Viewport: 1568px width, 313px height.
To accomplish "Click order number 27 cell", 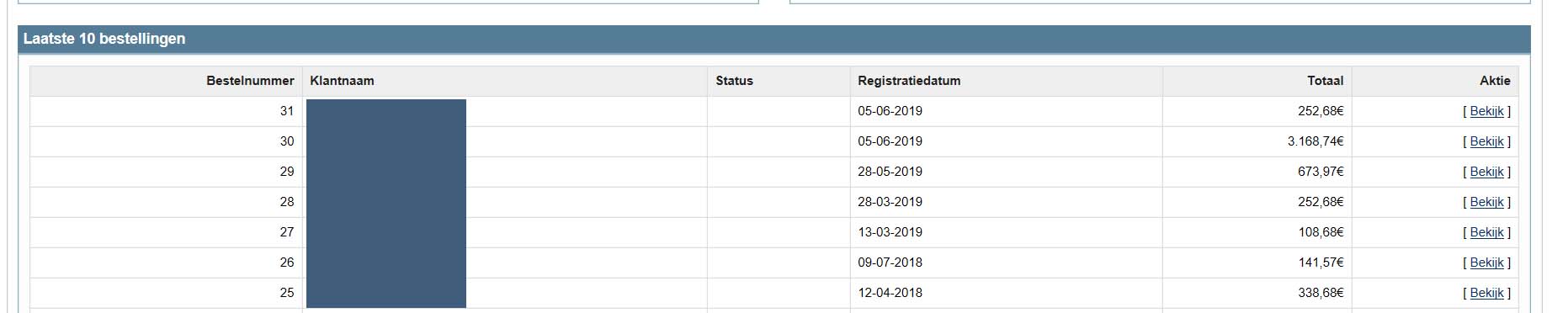I will [166, 232].
